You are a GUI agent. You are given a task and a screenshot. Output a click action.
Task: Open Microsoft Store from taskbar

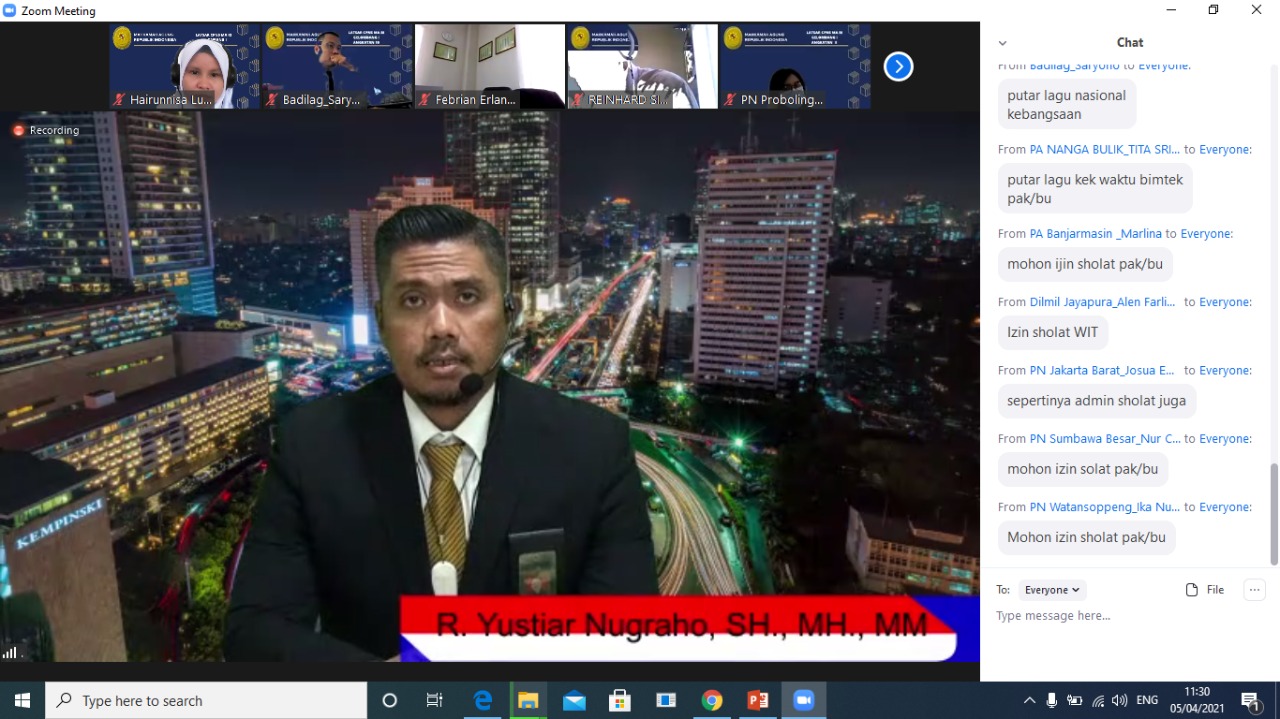point(620,700)
